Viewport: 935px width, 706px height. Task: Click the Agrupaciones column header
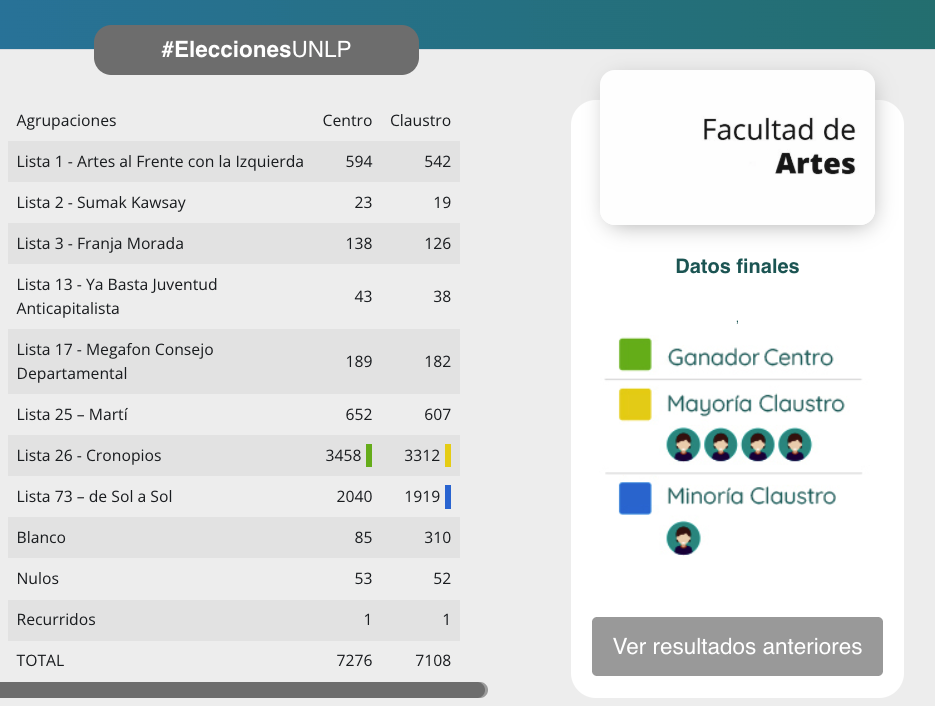point(67,121)
